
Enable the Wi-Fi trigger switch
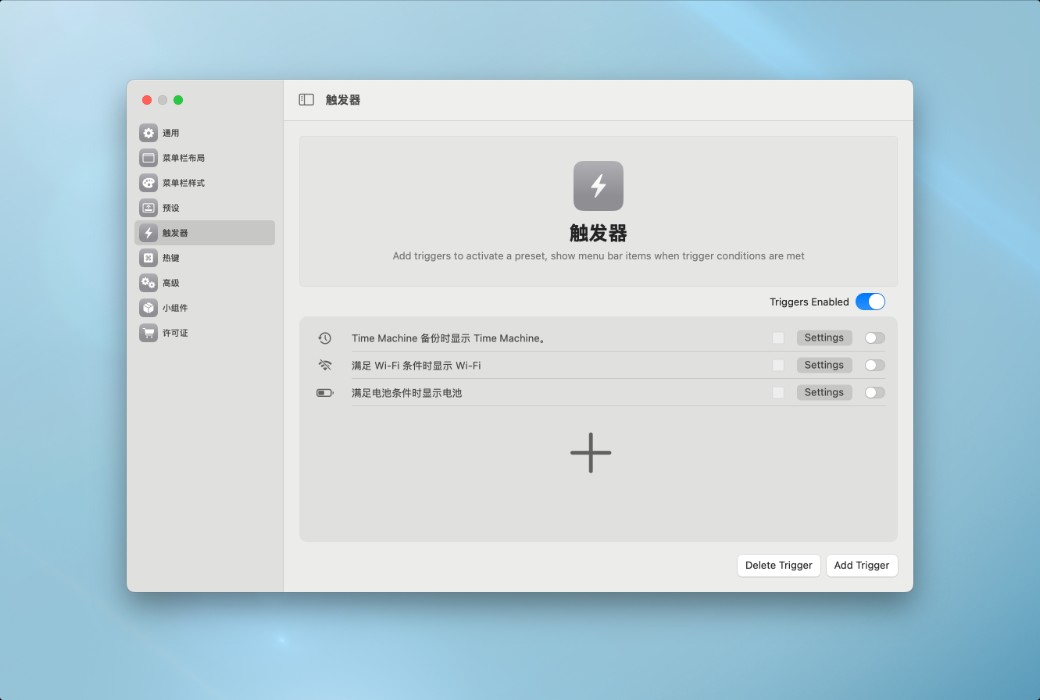click(875, 365)
